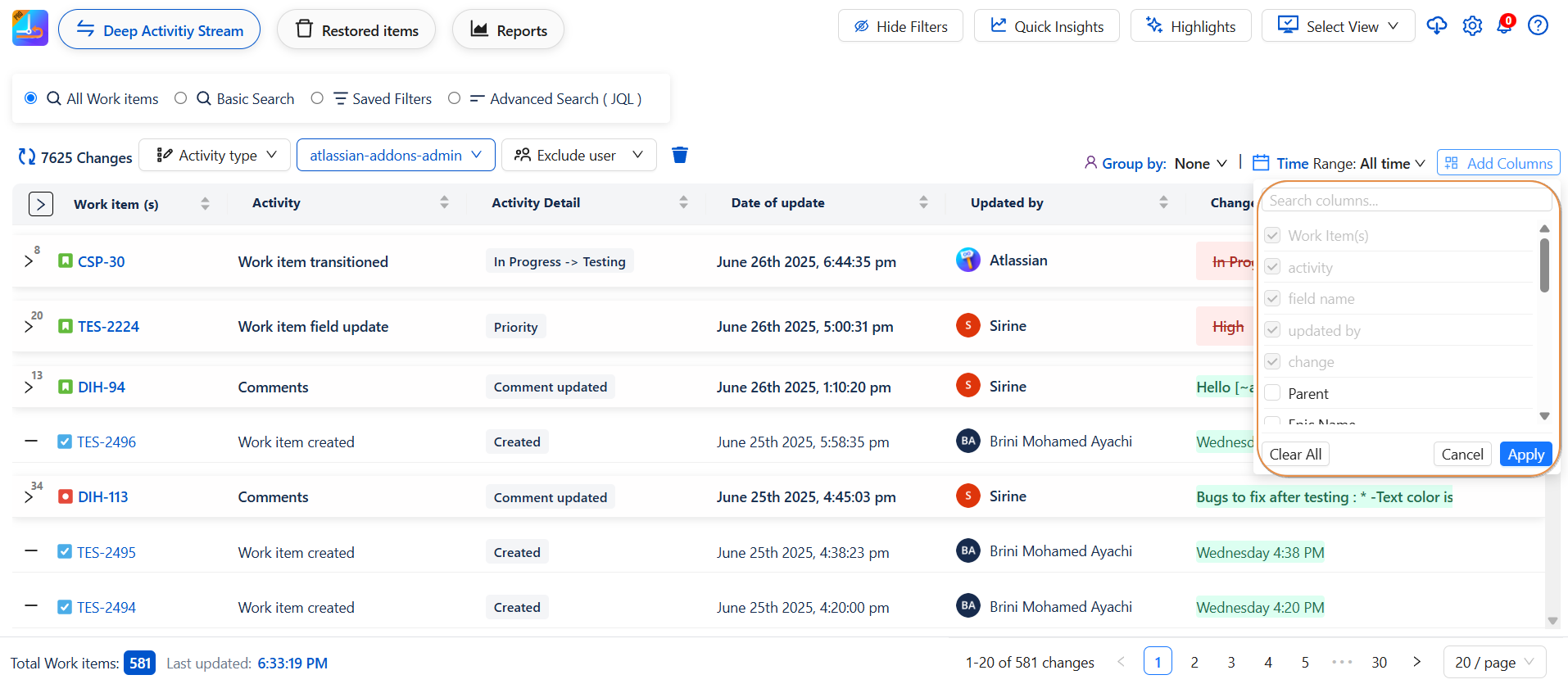Click the blue trash delete filters icon

[x=679, y=156]
